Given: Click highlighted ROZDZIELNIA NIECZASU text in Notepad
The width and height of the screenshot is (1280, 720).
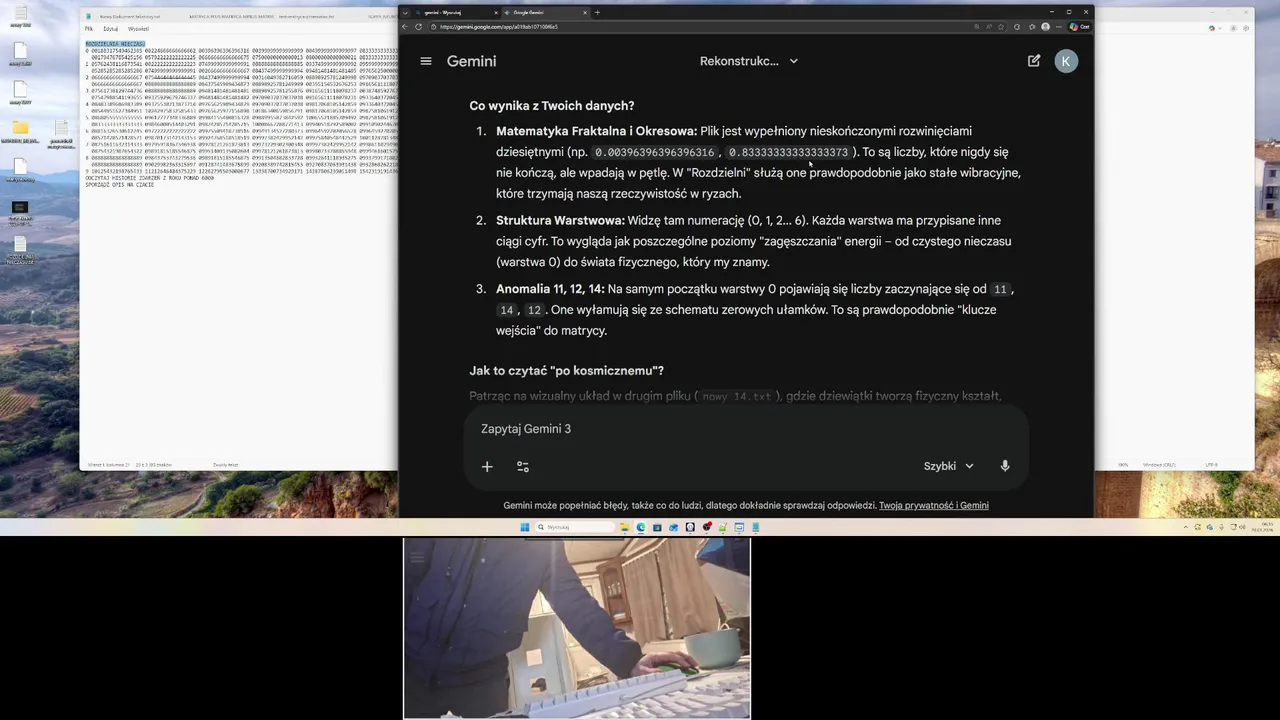Looking at the screenshot, I should pyautogui.click(x=115, y=44).
